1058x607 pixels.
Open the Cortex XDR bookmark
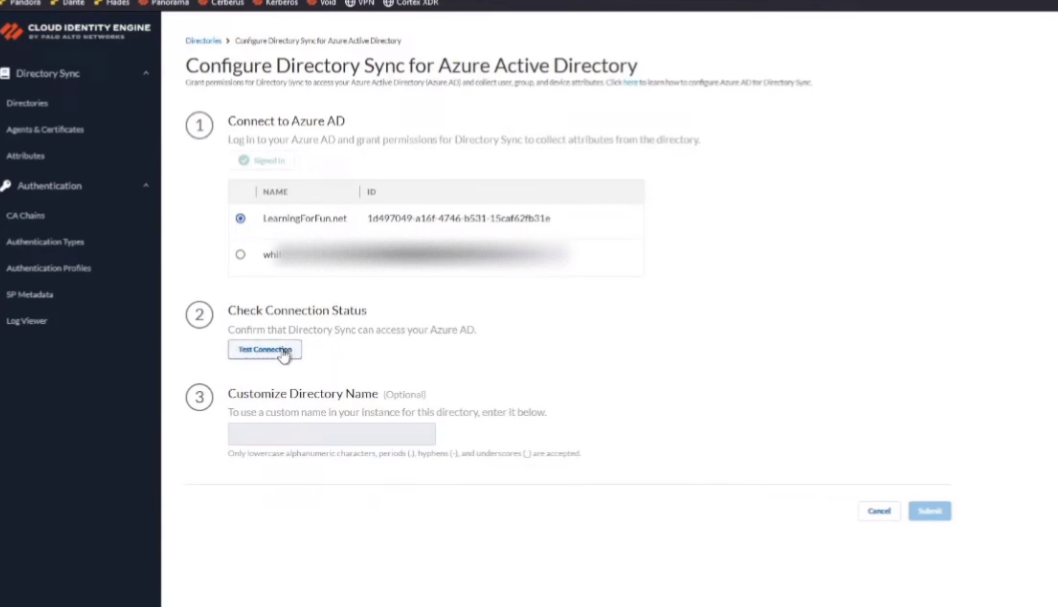tap(411, 3)
